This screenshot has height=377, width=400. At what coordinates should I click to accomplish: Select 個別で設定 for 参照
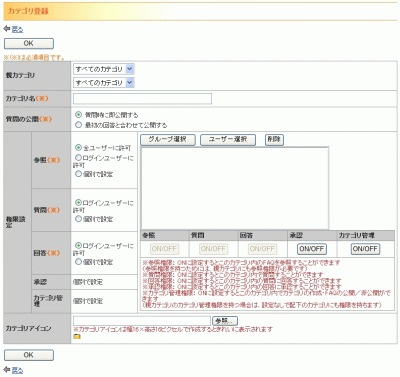pyautogui.click(x=78, y=174)
